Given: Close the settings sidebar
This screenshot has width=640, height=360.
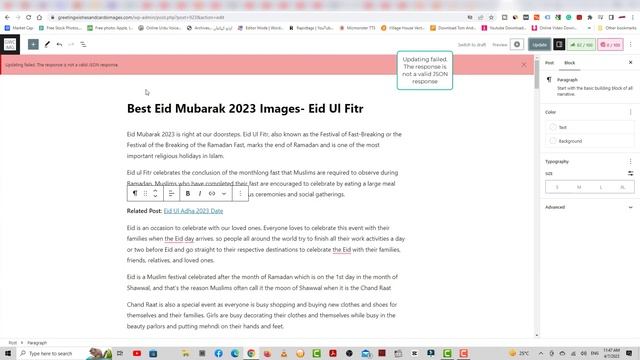Looking at the screenshot, I should [x=631, y=63].
